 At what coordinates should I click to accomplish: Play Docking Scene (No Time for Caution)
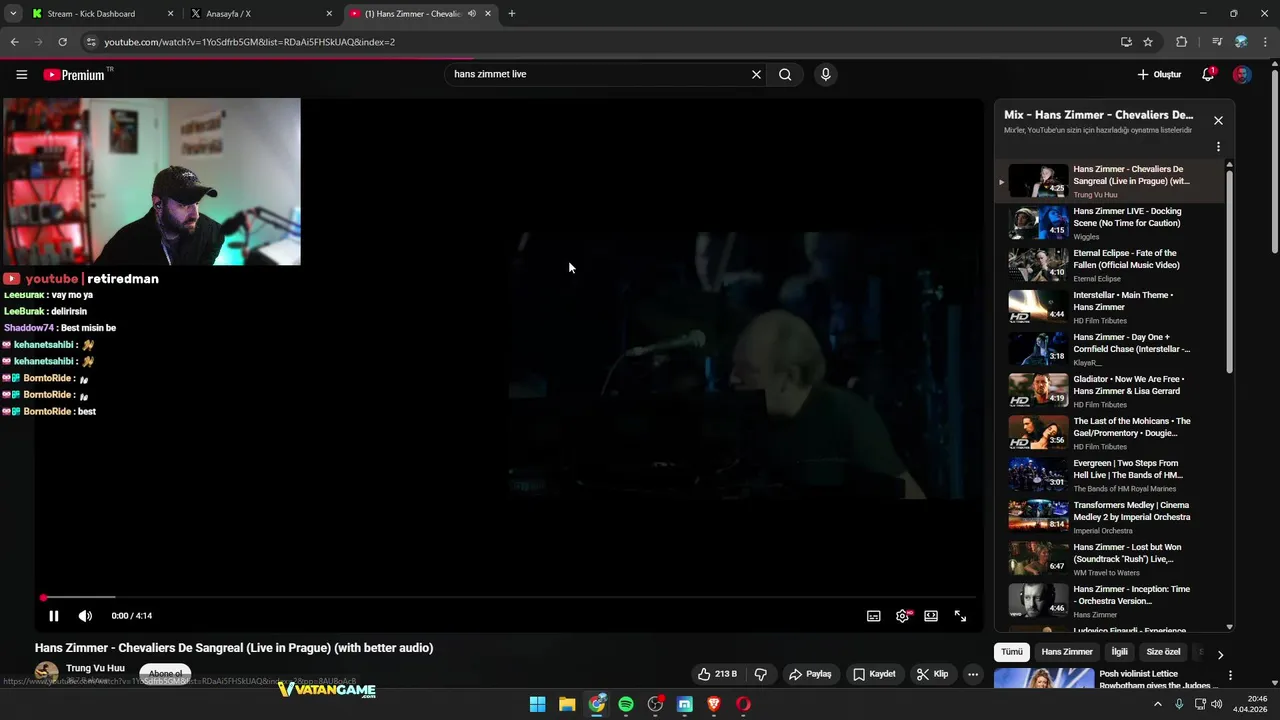[1109, 222]
